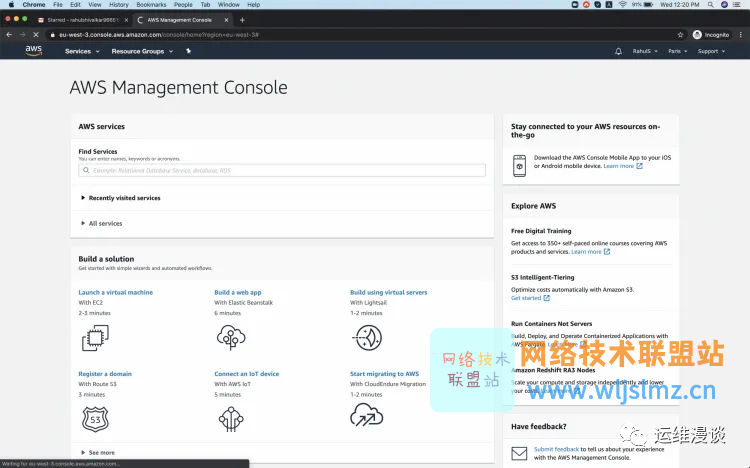
Task: Click the clock showing Wed 12:20 PM
Action: pos(679,4)
